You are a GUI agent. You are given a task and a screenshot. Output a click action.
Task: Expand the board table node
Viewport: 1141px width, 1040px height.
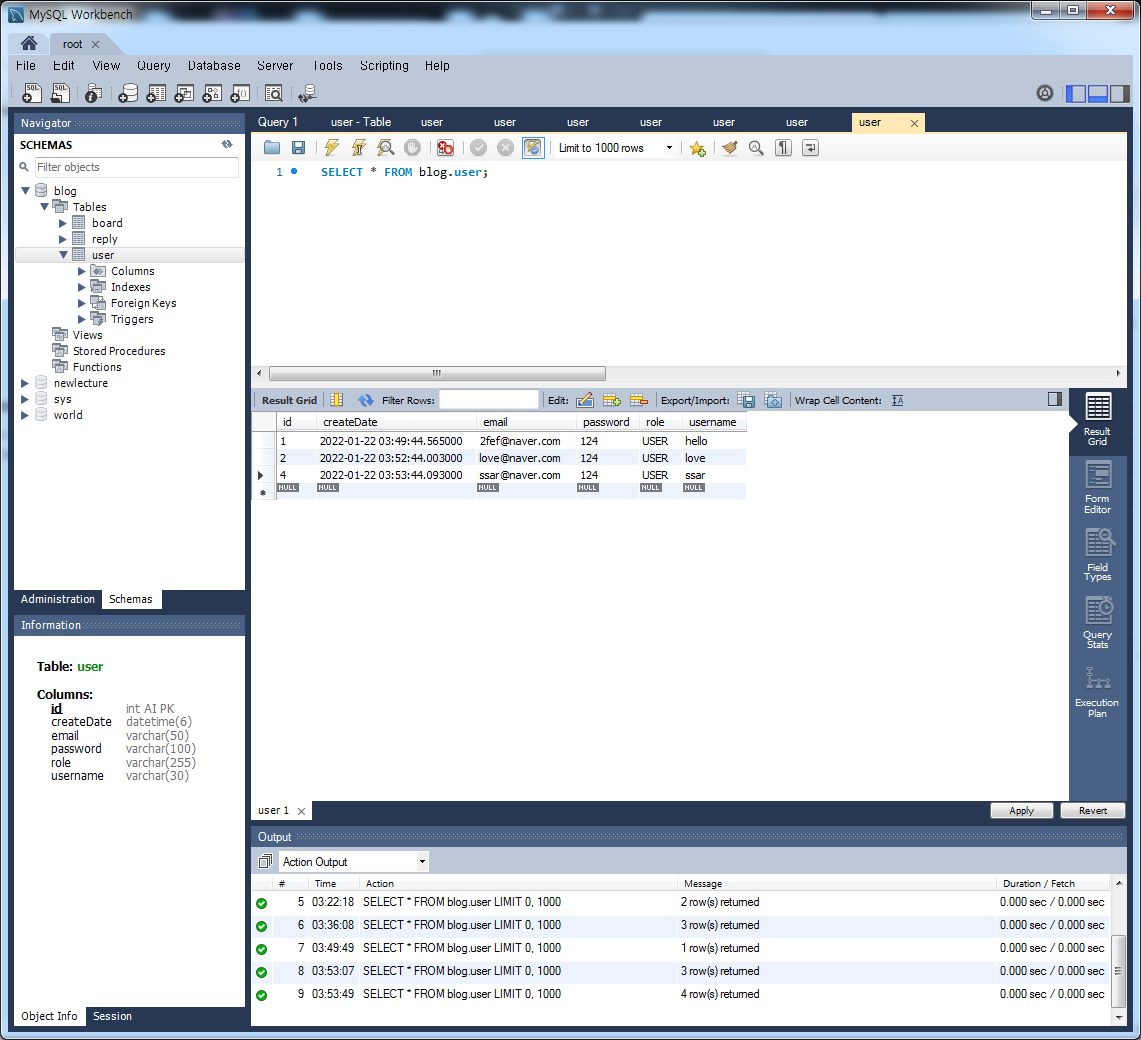click(x=63, y=223)
